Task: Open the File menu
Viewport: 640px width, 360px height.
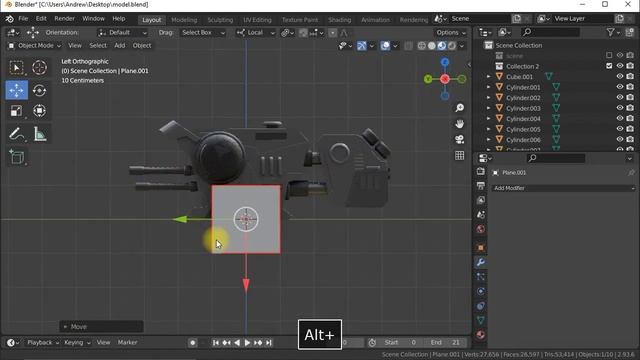Action: pyautogui.click(x=23, y=19)
